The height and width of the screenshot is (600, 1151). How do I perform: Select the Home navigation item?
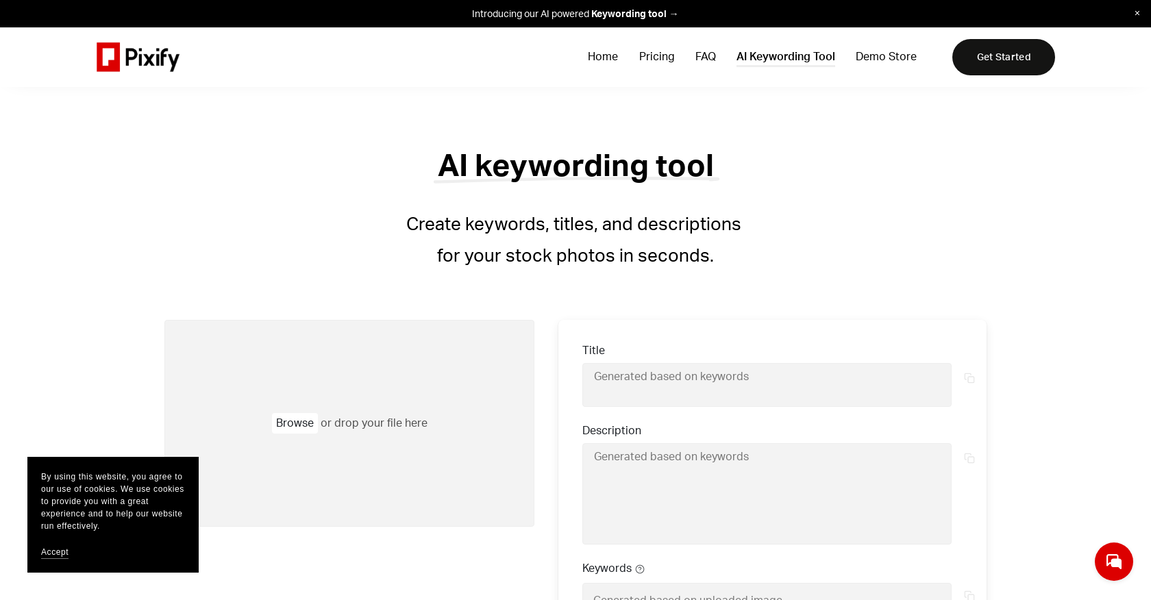(x=602, y=56)
